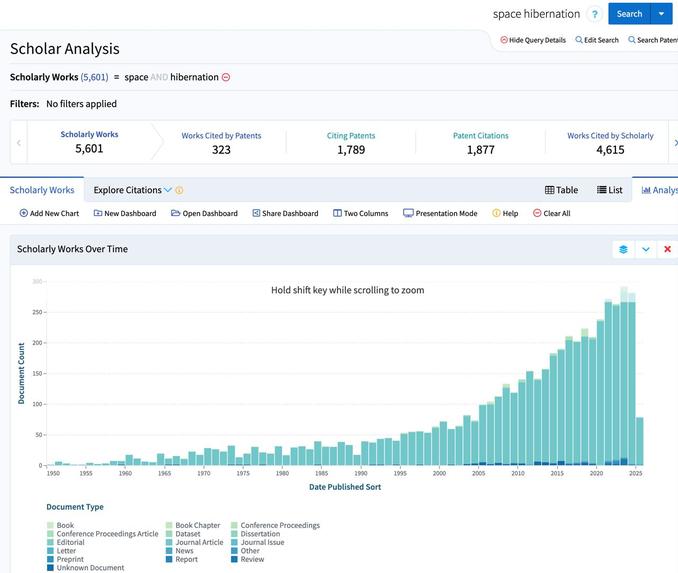Toggle Preprint series in legend
Viewport: 678px width, 573px height.
coord(66,559)
